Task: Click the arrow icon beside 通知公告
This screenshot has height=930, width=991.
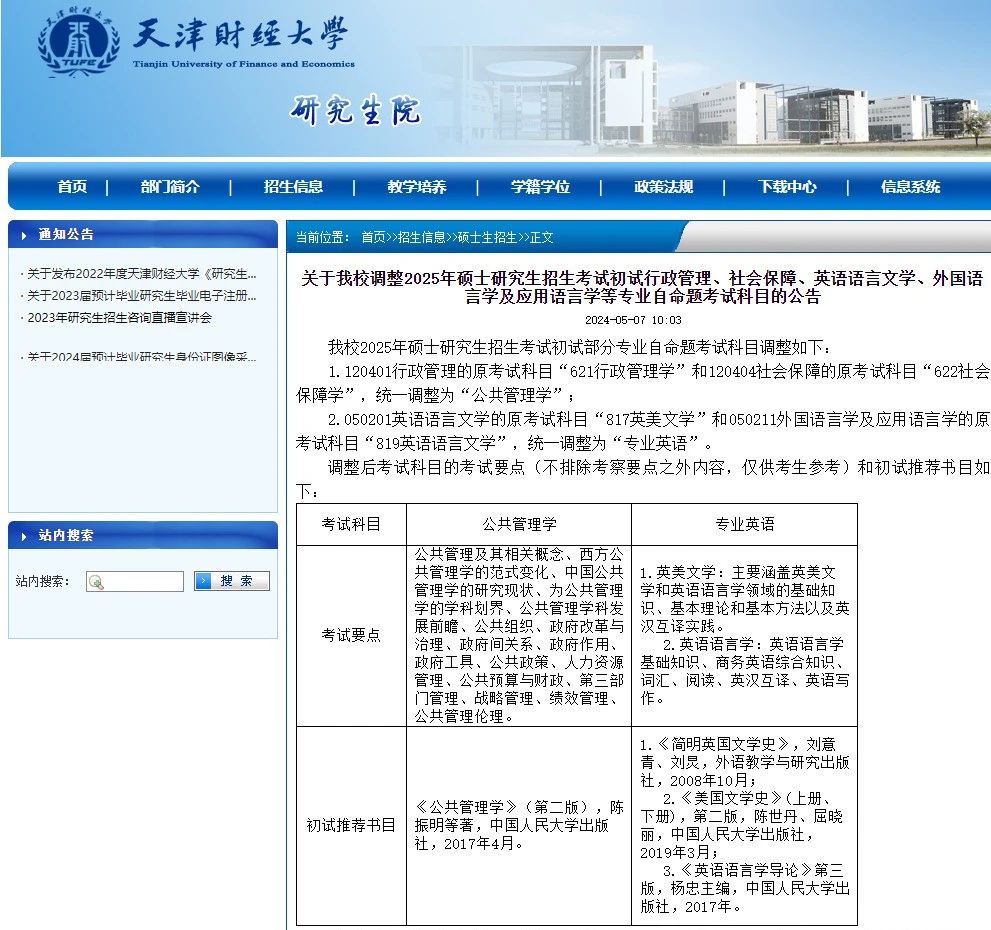Action: [24, 235]
